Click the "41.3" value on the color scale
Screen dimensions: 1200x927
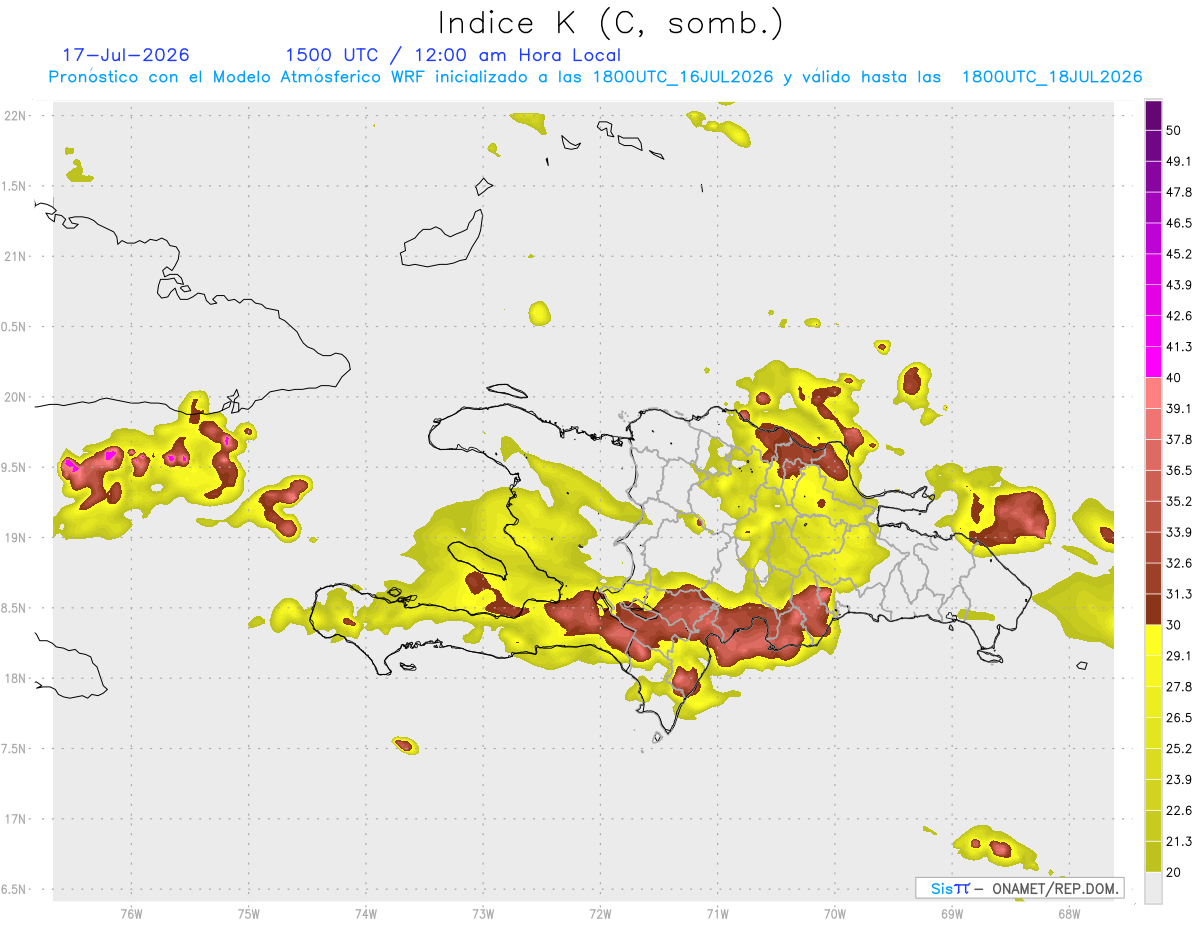click(x=1179, y=347)
